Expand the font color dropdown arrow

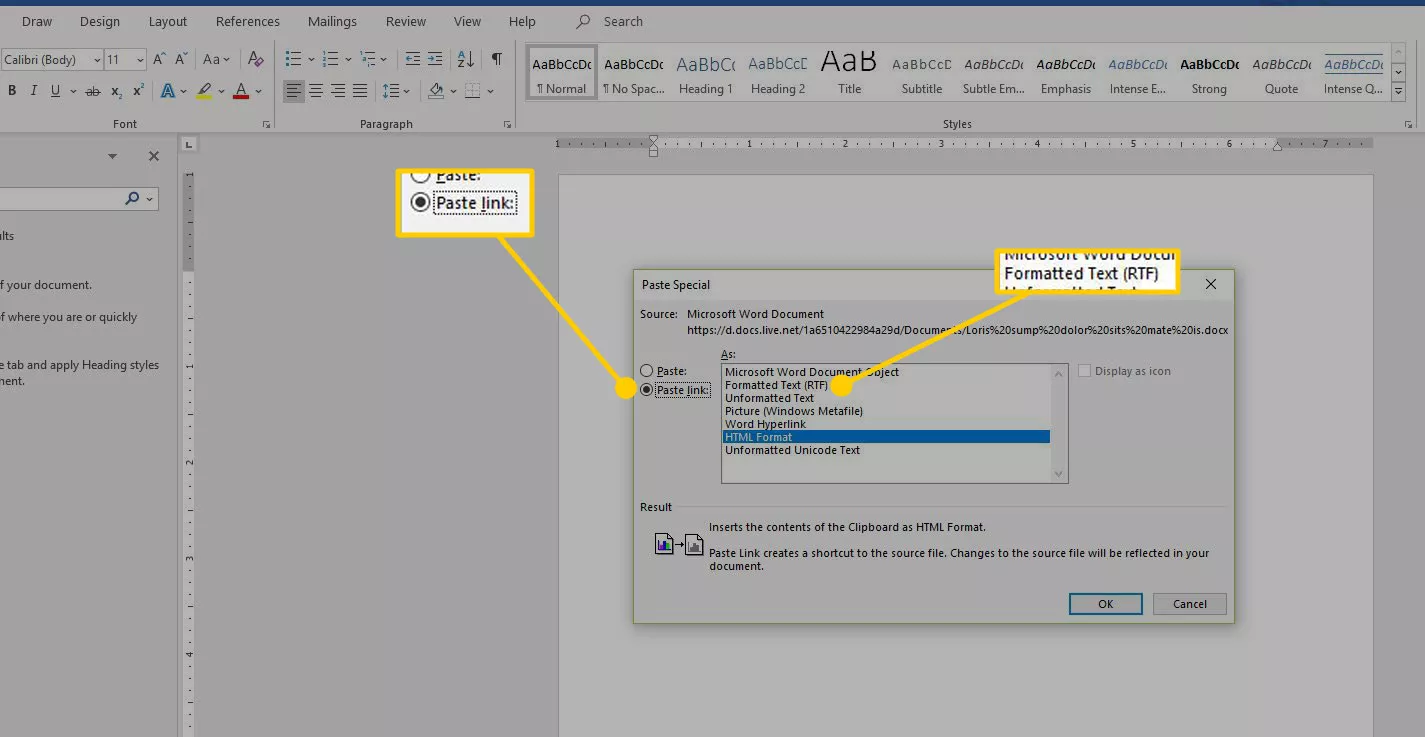(x=258, y=91)
